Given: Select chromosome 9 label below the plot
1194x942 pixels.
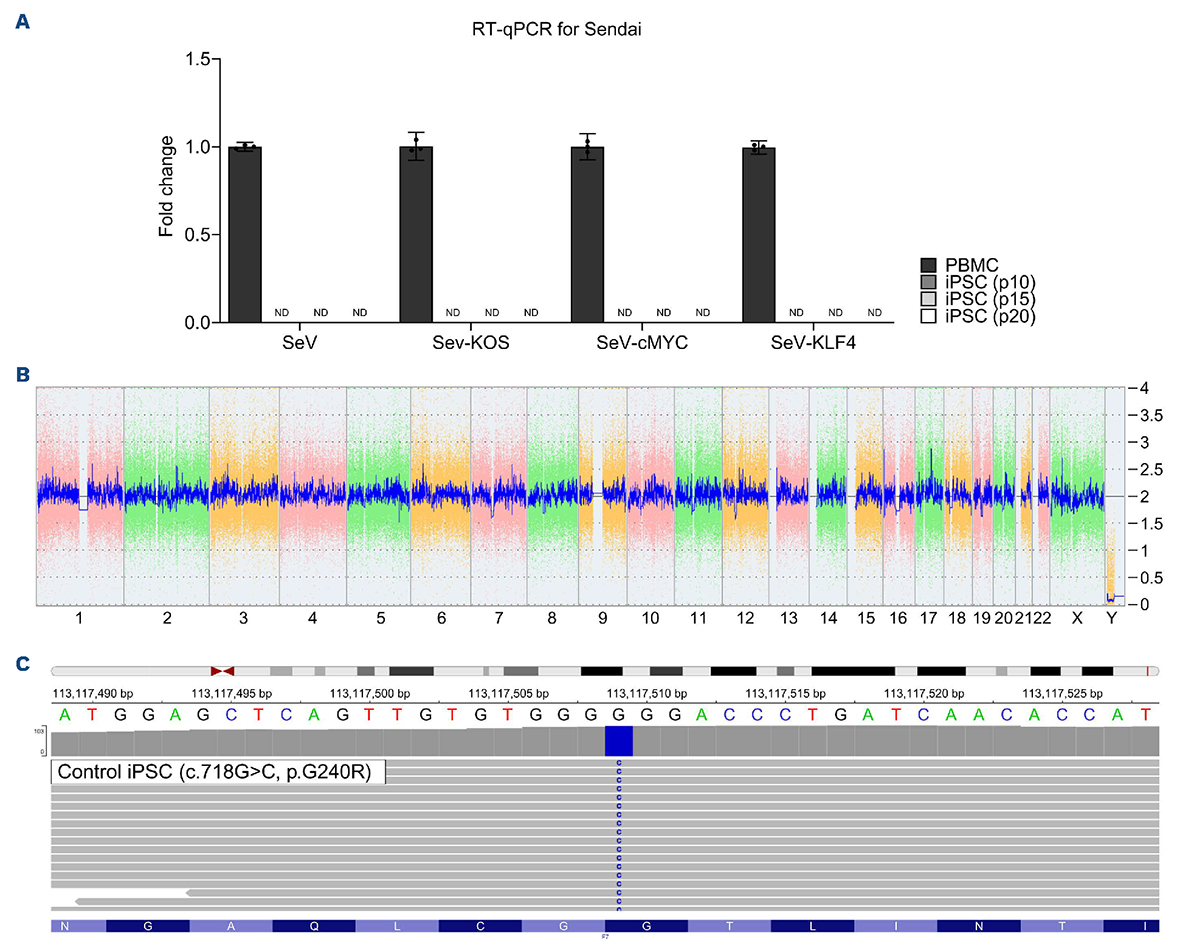Looking at the screenshot, I should click(x=602, y=619).
